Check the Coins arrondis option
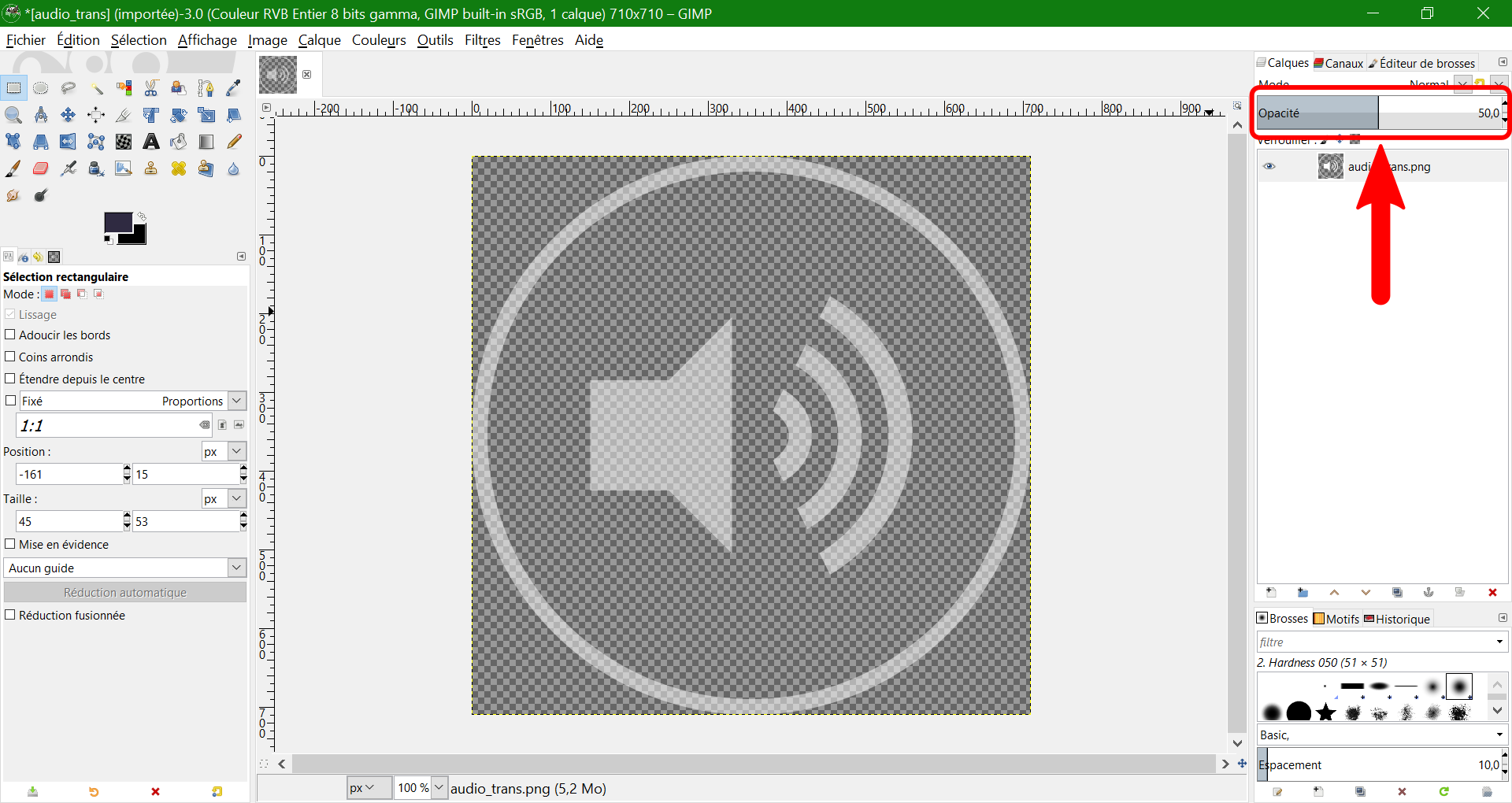1512x803 pixels. click(10, 357)
